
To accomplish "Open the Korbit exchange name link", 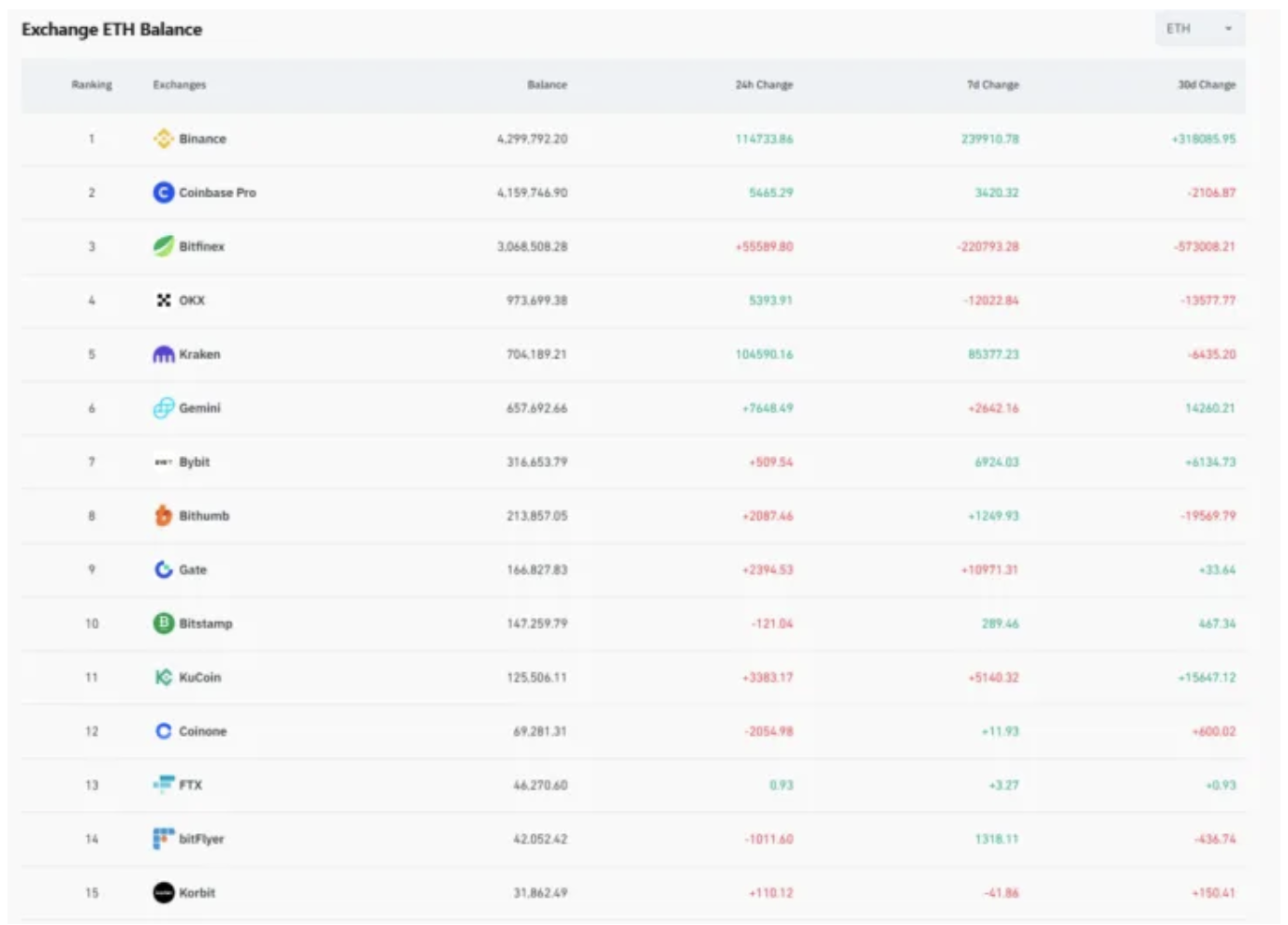I will point(198,892).
